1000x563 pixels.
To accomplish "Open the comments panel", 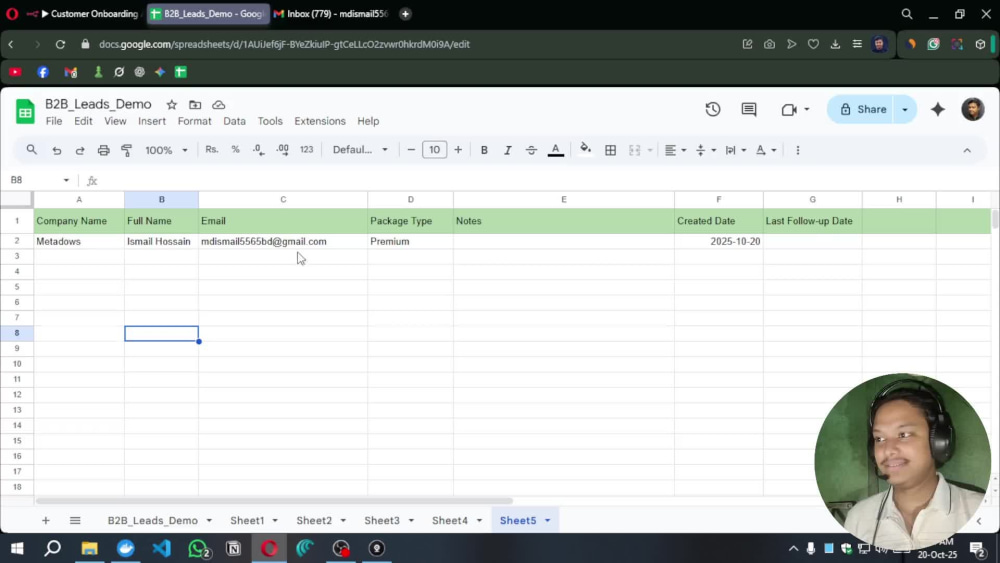I will 749,110.
